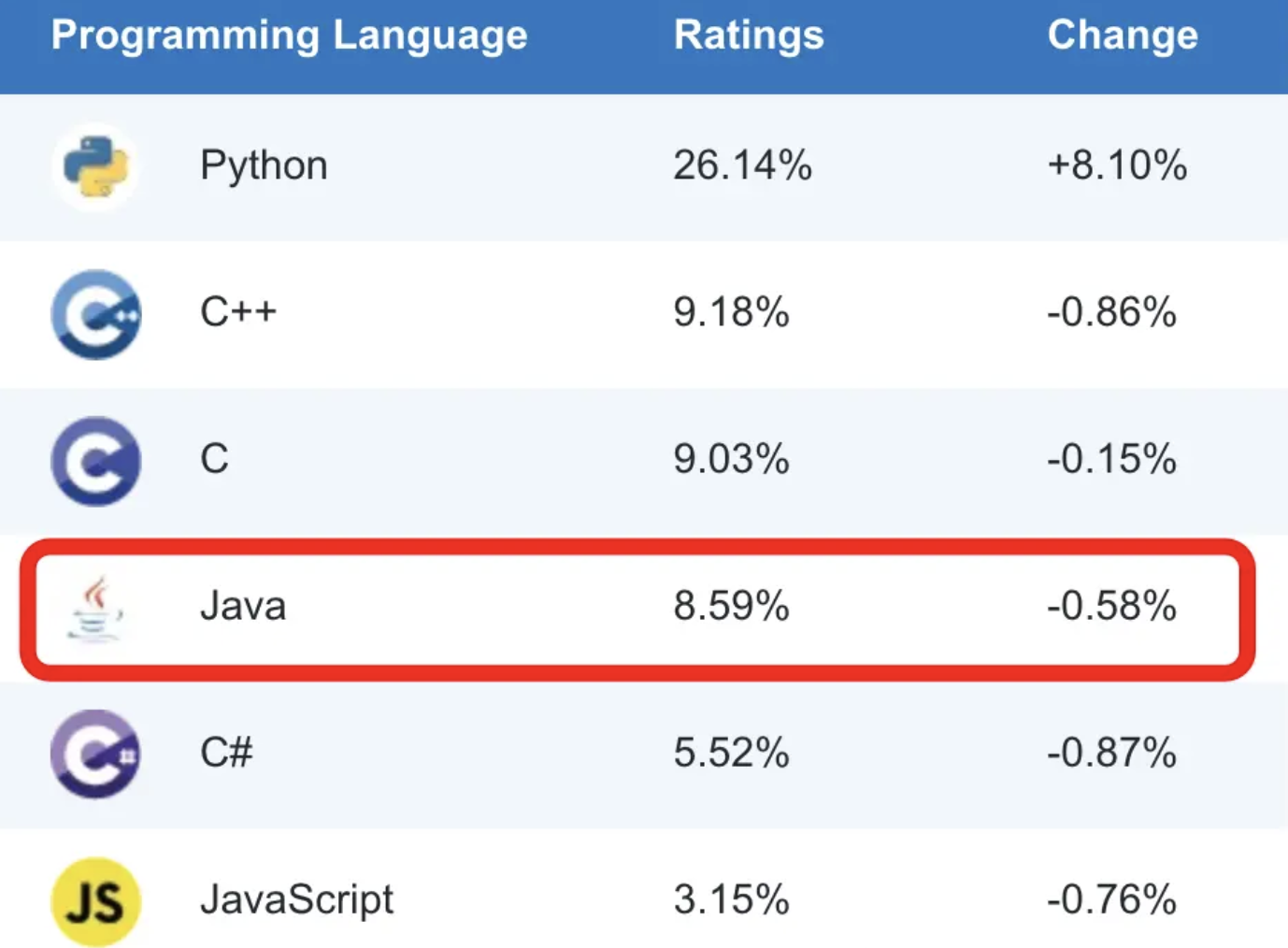The width and height of the screenshot is (1288, 948).
Task: Click Java's 8.59% rating value
Action: click(731, 606)
